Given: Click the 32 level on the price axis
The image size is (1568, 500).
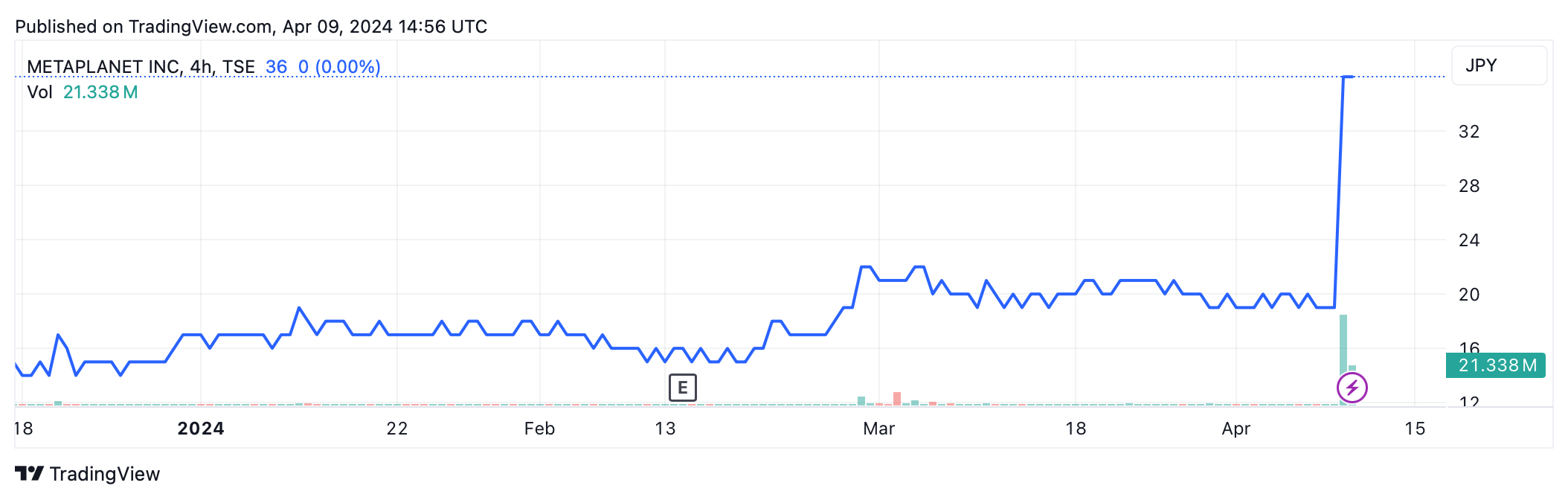Looking at the screenshot, I should [x=1469, y=132].
